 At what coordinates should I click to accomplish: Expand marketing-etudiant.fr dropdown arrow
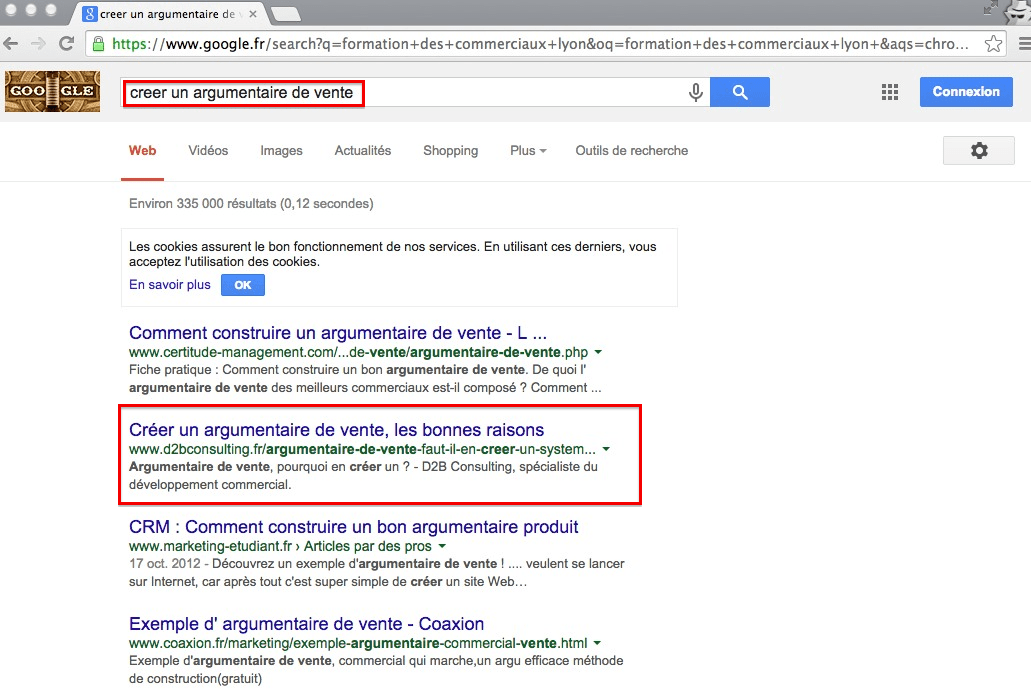[442, 546]
